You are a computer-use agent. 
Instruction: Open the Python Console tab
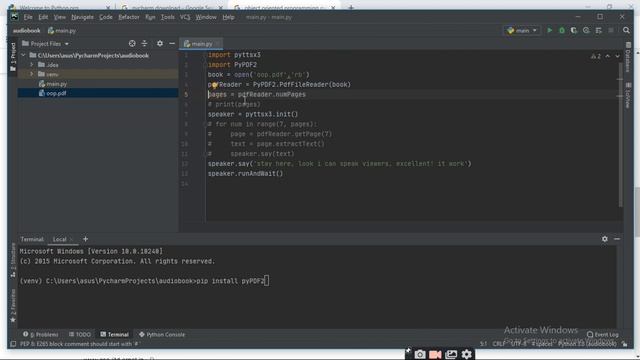coord(162,334)
